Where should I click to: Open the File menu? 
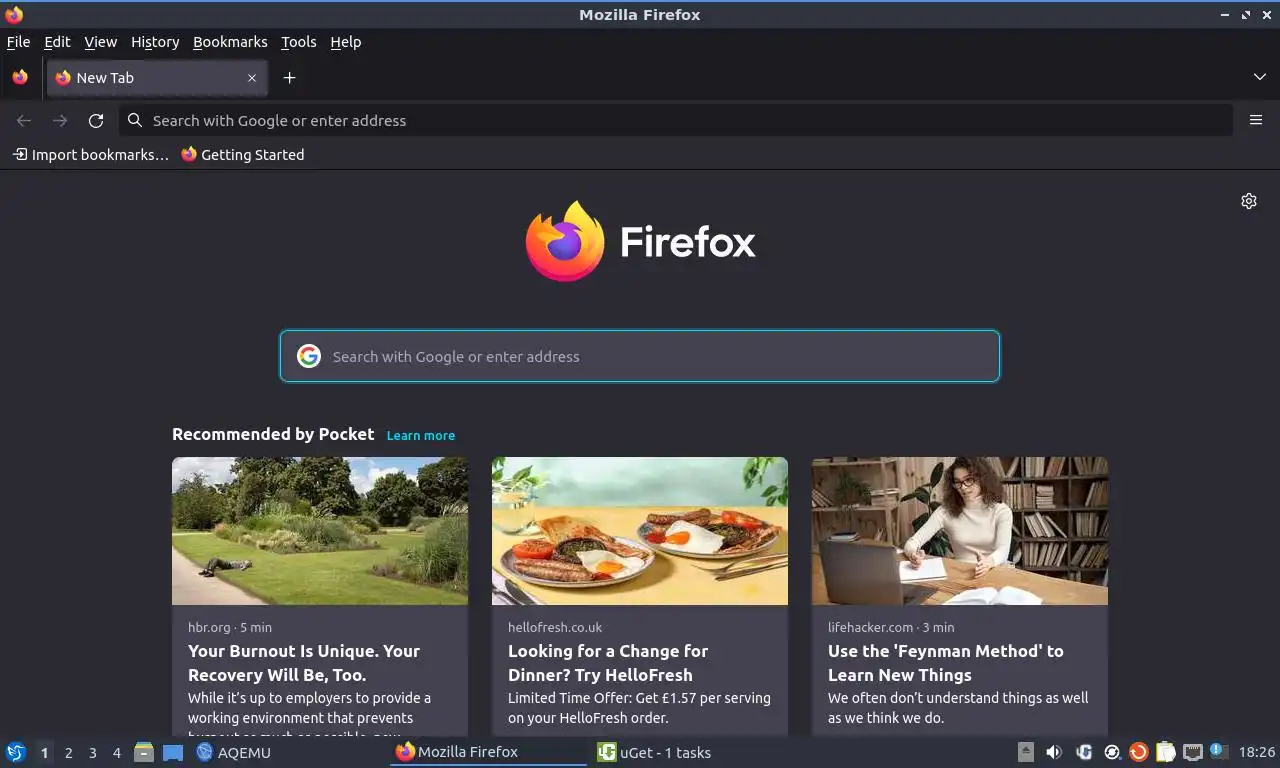tap(18, 42)
